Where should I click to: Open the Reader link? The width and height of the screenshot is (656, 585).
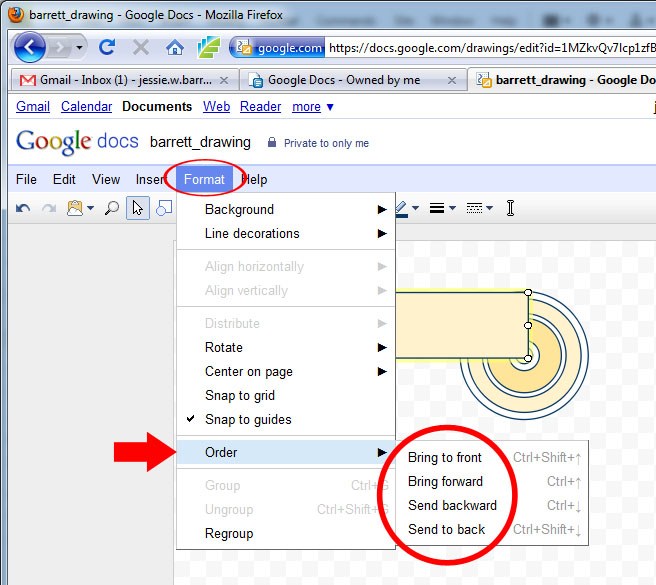coord(260,107)
